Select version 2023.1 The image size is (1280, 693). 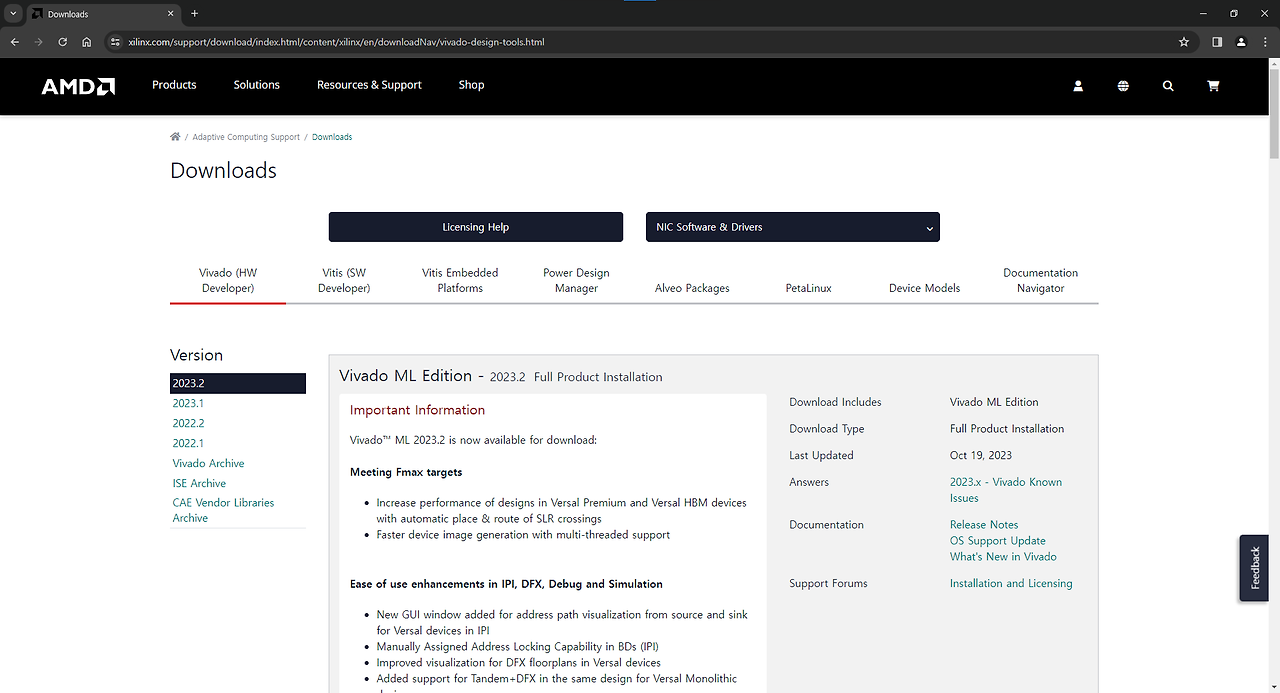click(x=188, y=403)
